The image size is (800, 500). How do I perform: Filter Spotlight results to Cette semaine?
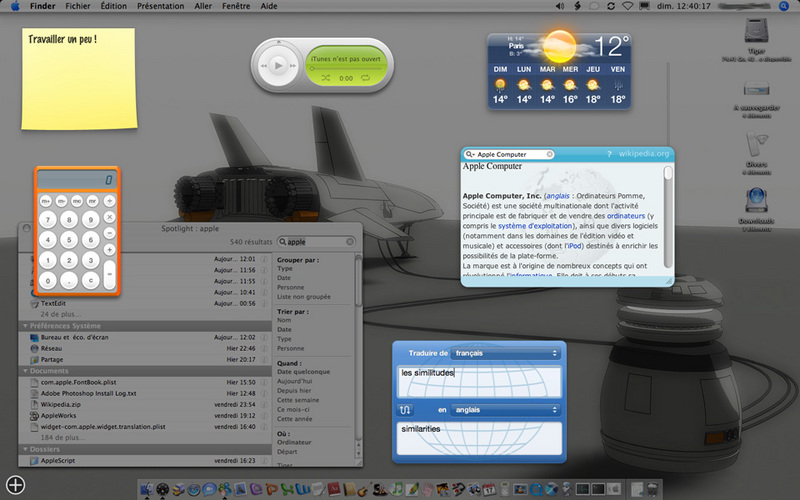tap(298, 400)
